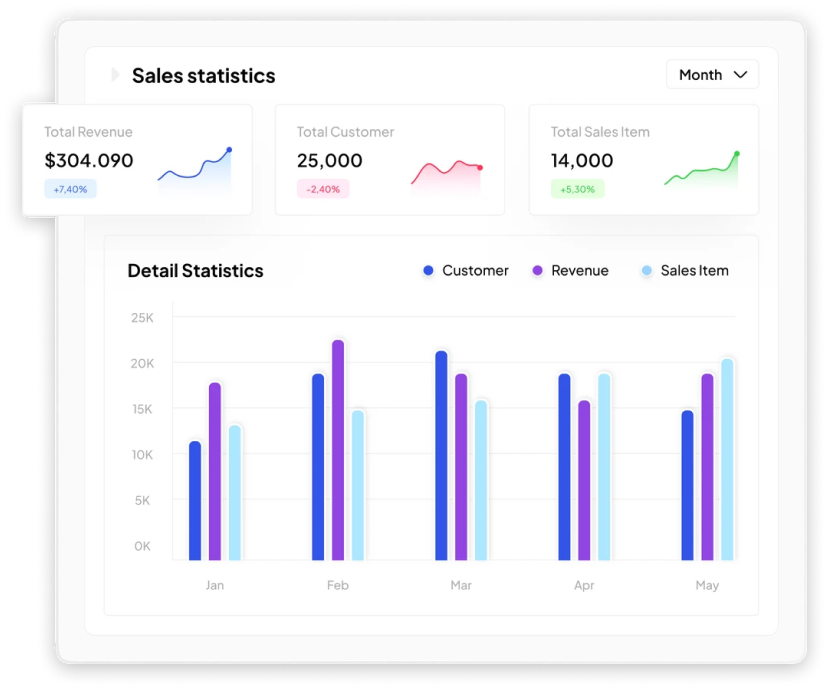829x690 pixels.
Task: Click the $304.090 revenue value
Action: point(89,160)
